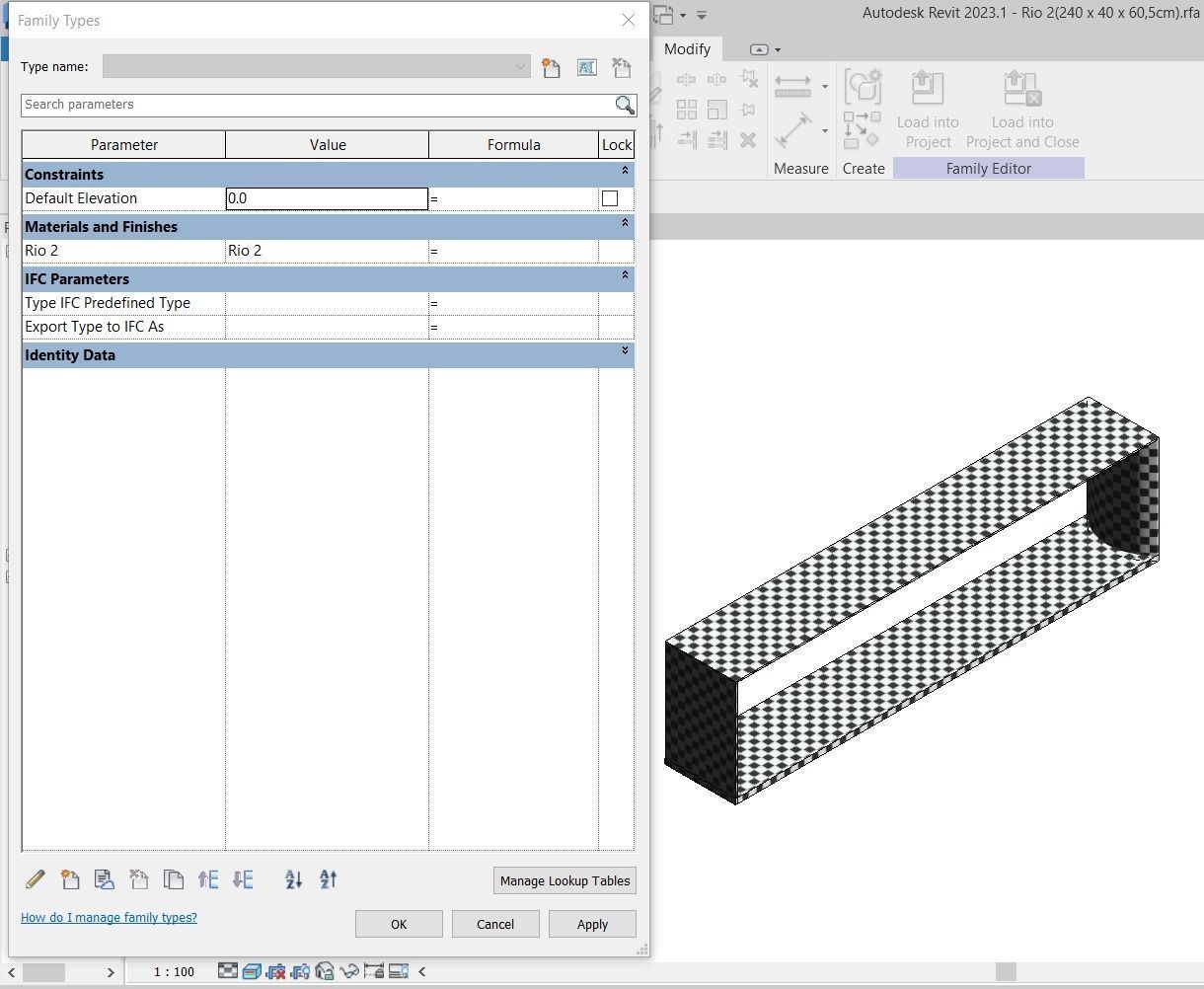Click the Scale icon in Modify ribbon
This screenshot has height=989, width=1204.
[x=717, y=110]
